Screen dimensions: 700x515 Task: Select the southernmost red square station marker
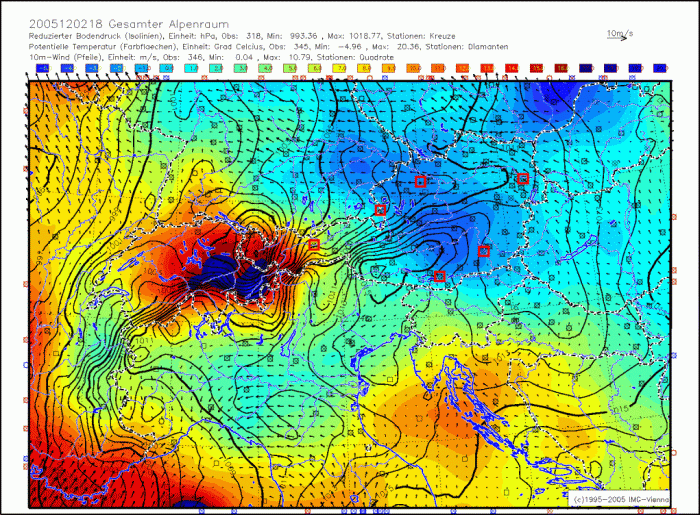point(439,275)
